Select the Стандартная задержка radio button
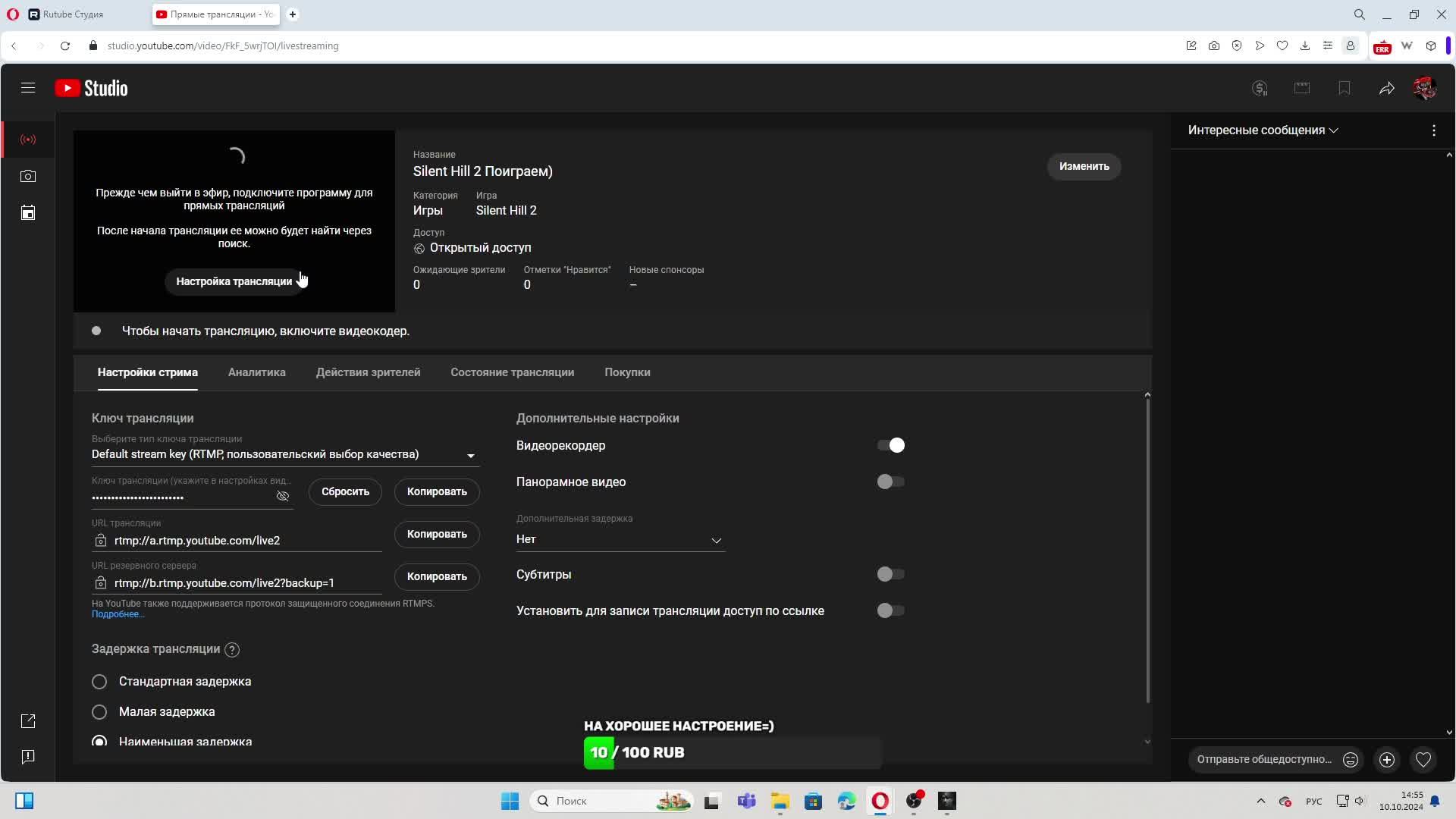Image resolution: width=1456 pixels, height=819 pixels. pyautogui.click(x=99, y=682)
